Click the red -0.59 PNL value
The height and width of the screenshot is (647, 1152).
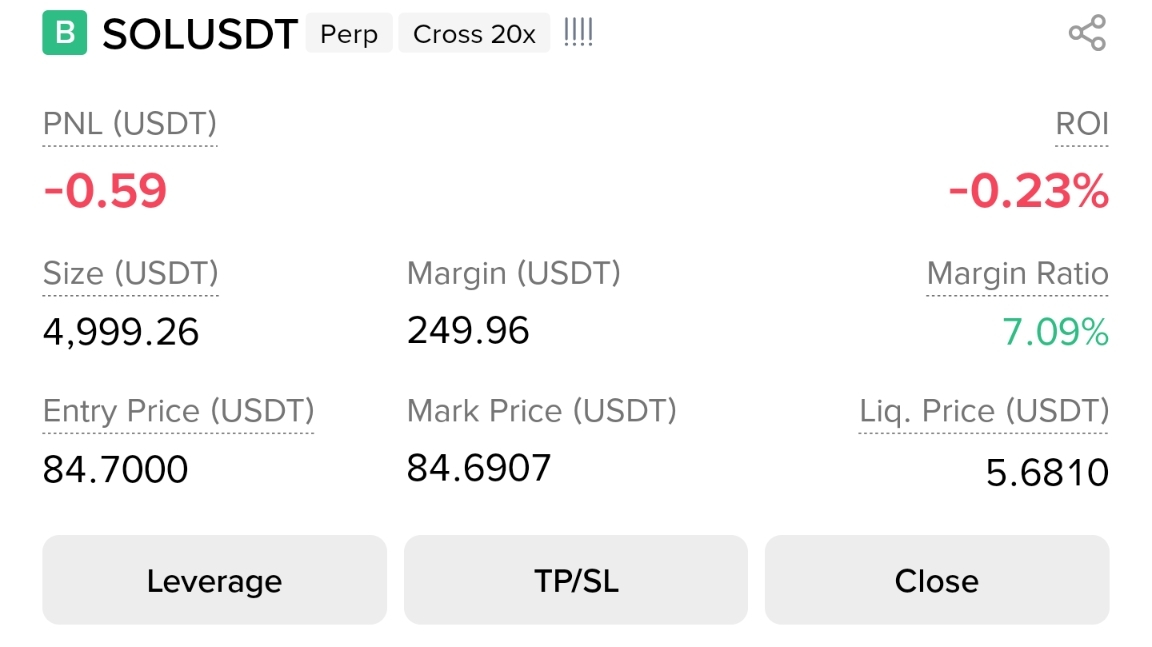(105, 190)
